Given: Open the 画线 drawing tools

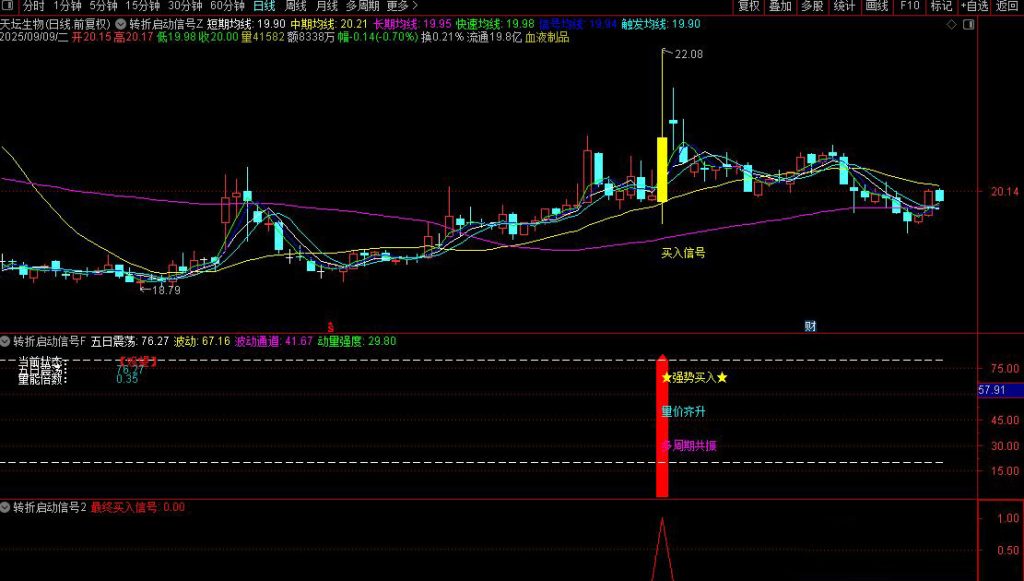Looking at the screenshot, I should point(877,6).
